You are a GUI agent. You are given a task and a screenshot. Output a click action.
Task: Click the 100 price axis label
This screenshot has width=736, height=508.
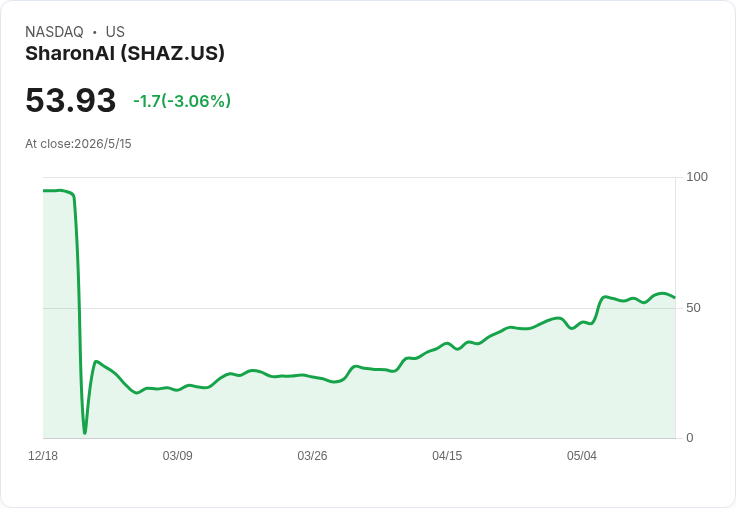click(697, 177)
